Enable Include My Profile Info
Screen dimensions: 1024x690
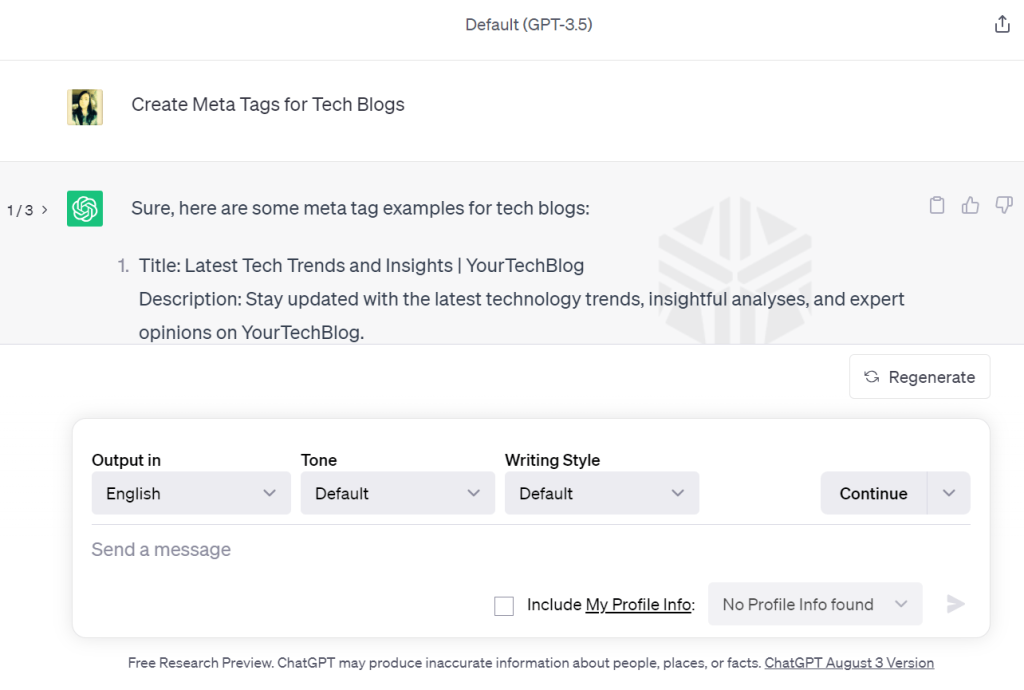coord(504,605)
